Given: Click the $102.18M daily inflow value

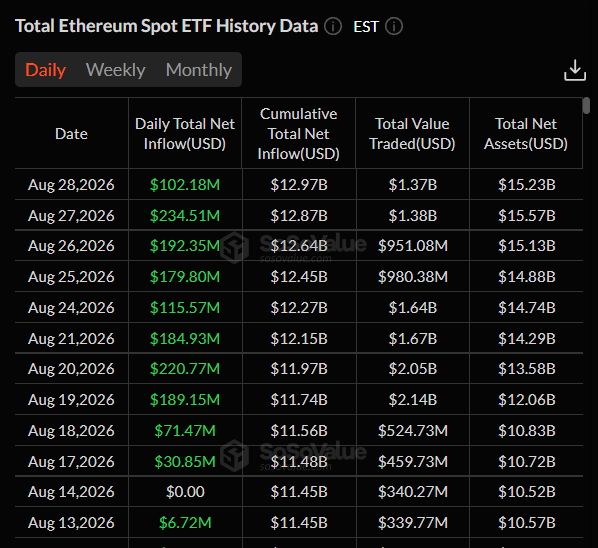Looking at the screenshot, I should point(185,185).
